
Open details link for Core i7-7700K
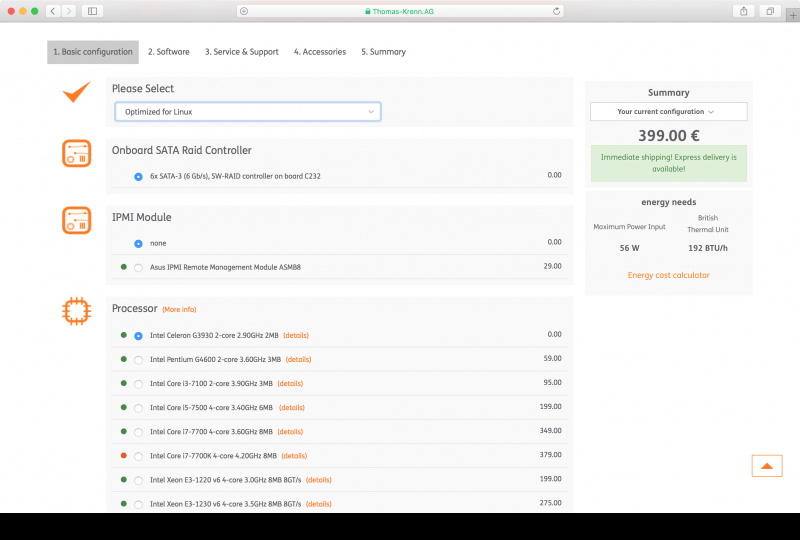[x=294, y=456]
